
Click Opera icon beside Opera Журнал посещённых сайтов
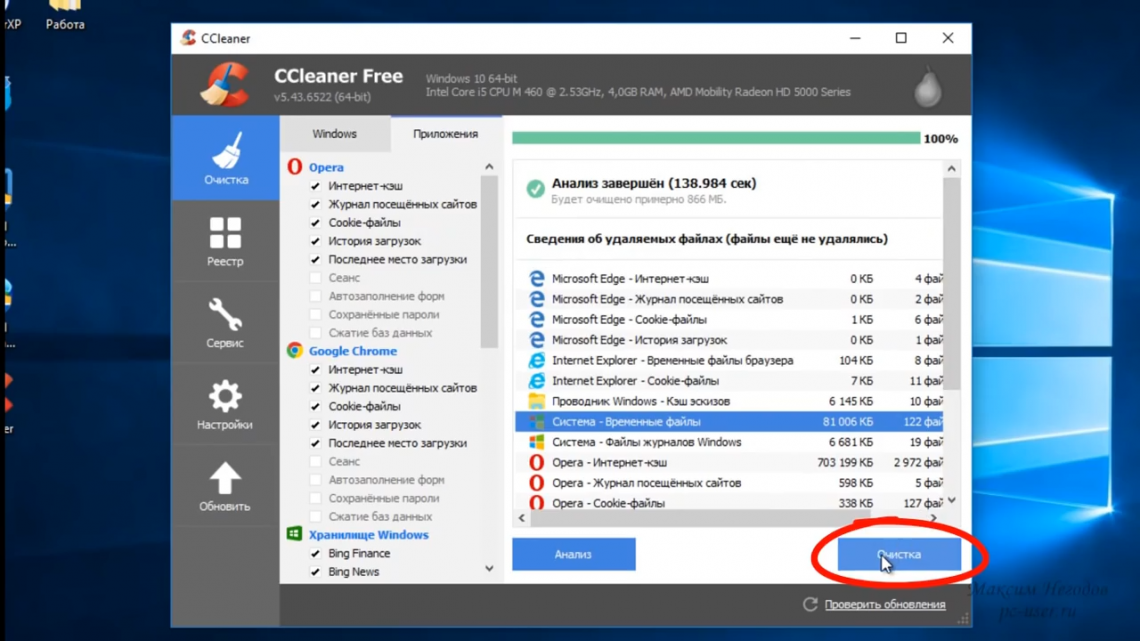coord(537,483)
